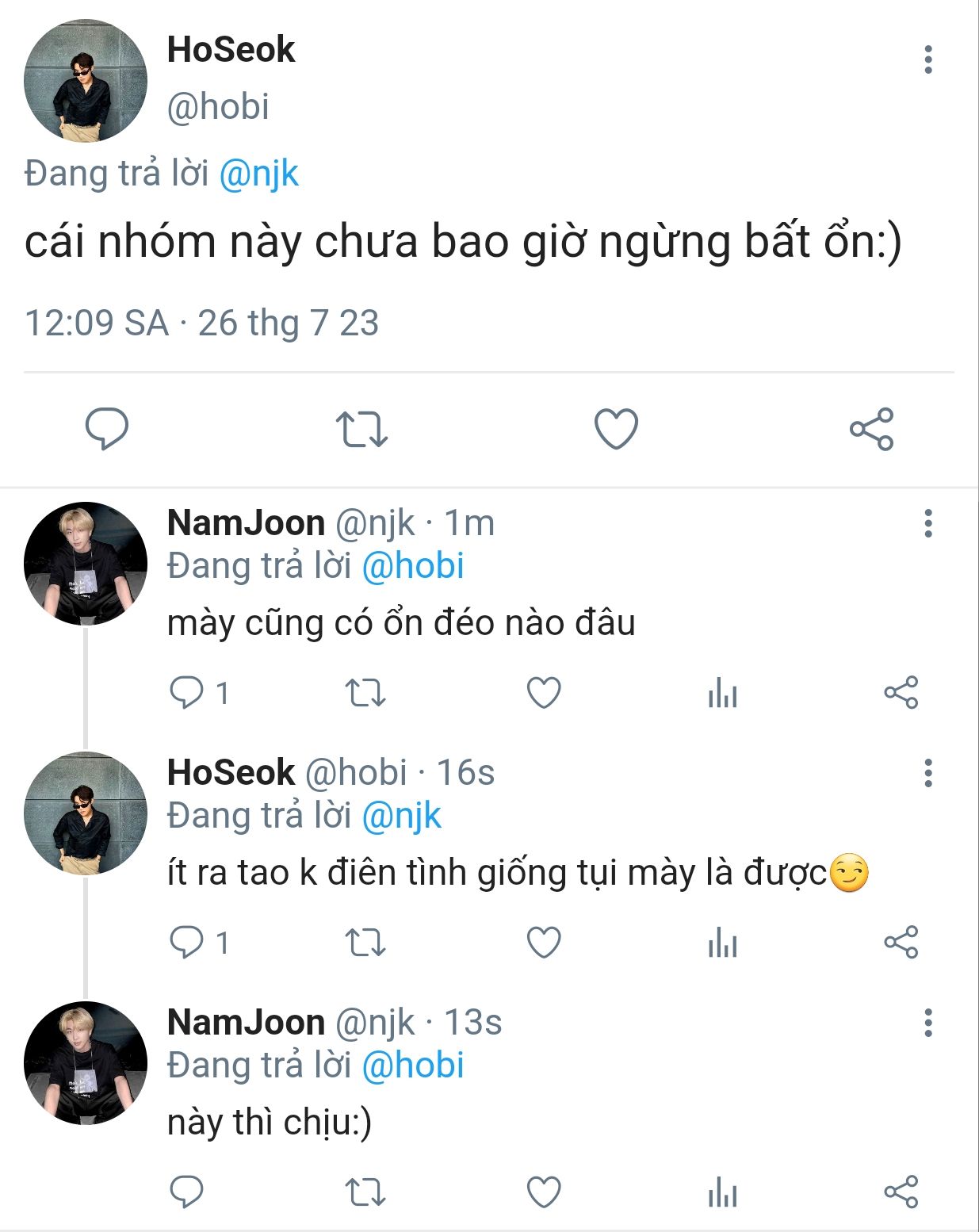Like NamJoon's reply "mày cũng có ổn đéo nào đâu"
Screen dimensions: 979x1232
(x=544, y=693)
